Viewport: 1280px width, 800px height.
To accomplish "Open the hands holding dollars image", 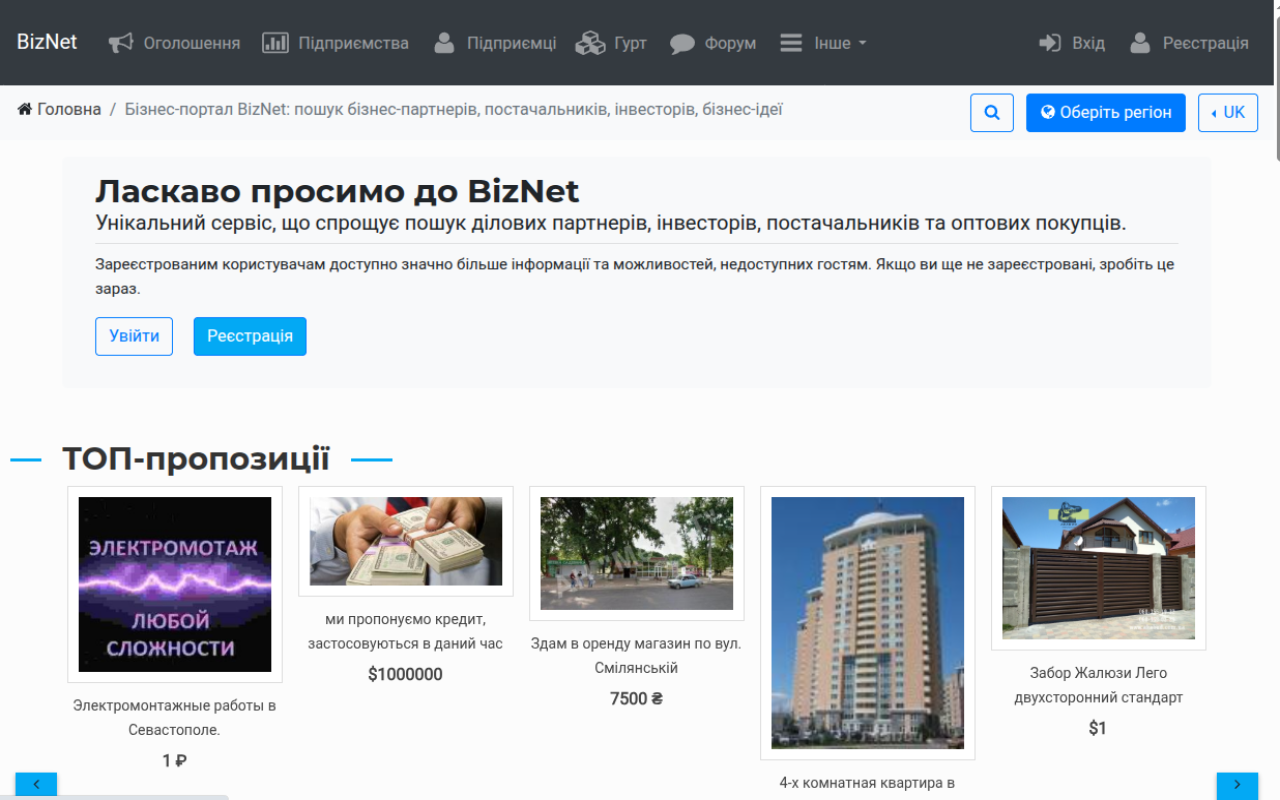I will click(x=406, y=541).
